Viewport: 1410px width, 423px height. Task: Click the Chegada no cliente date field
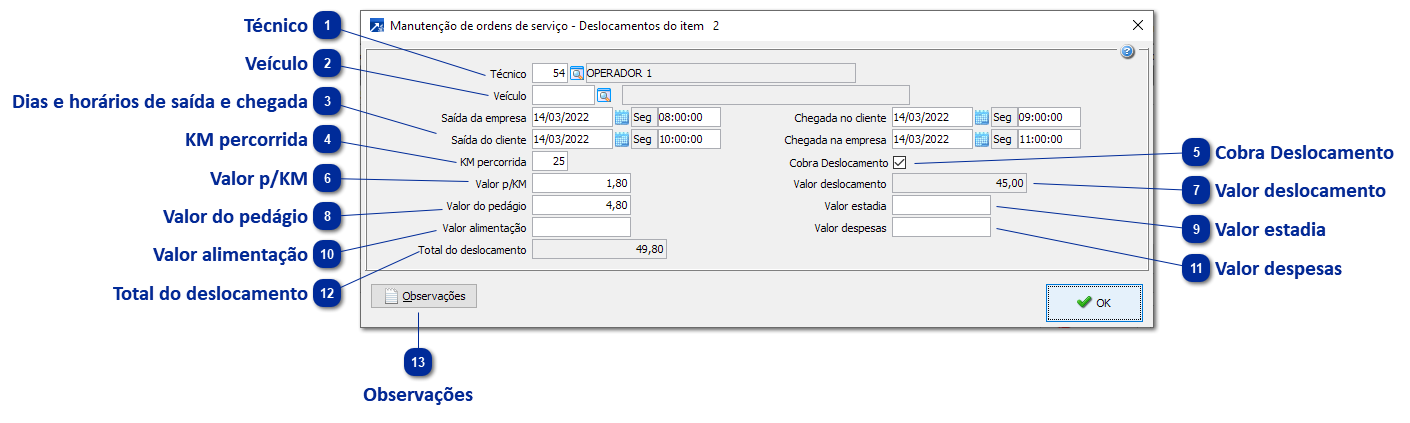click(x=932, y=117)
